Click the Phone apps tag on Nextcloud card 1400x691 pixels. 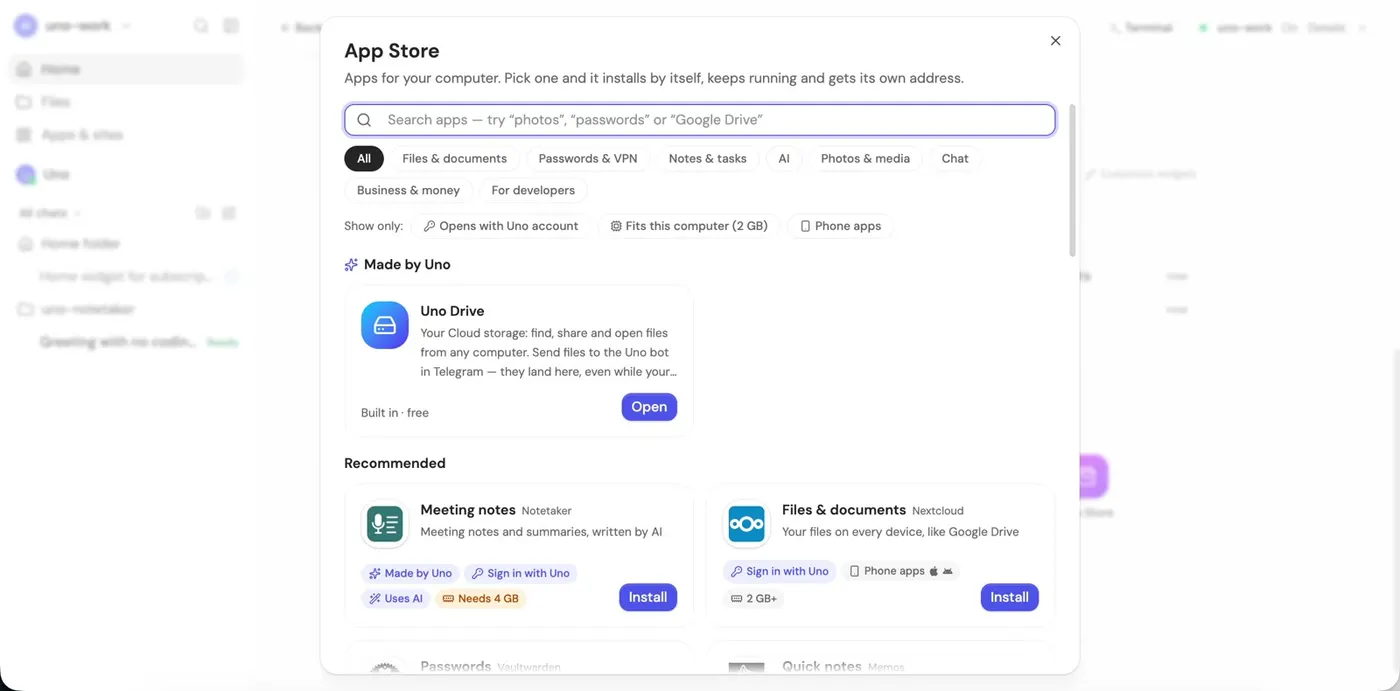tap(901, 571)
